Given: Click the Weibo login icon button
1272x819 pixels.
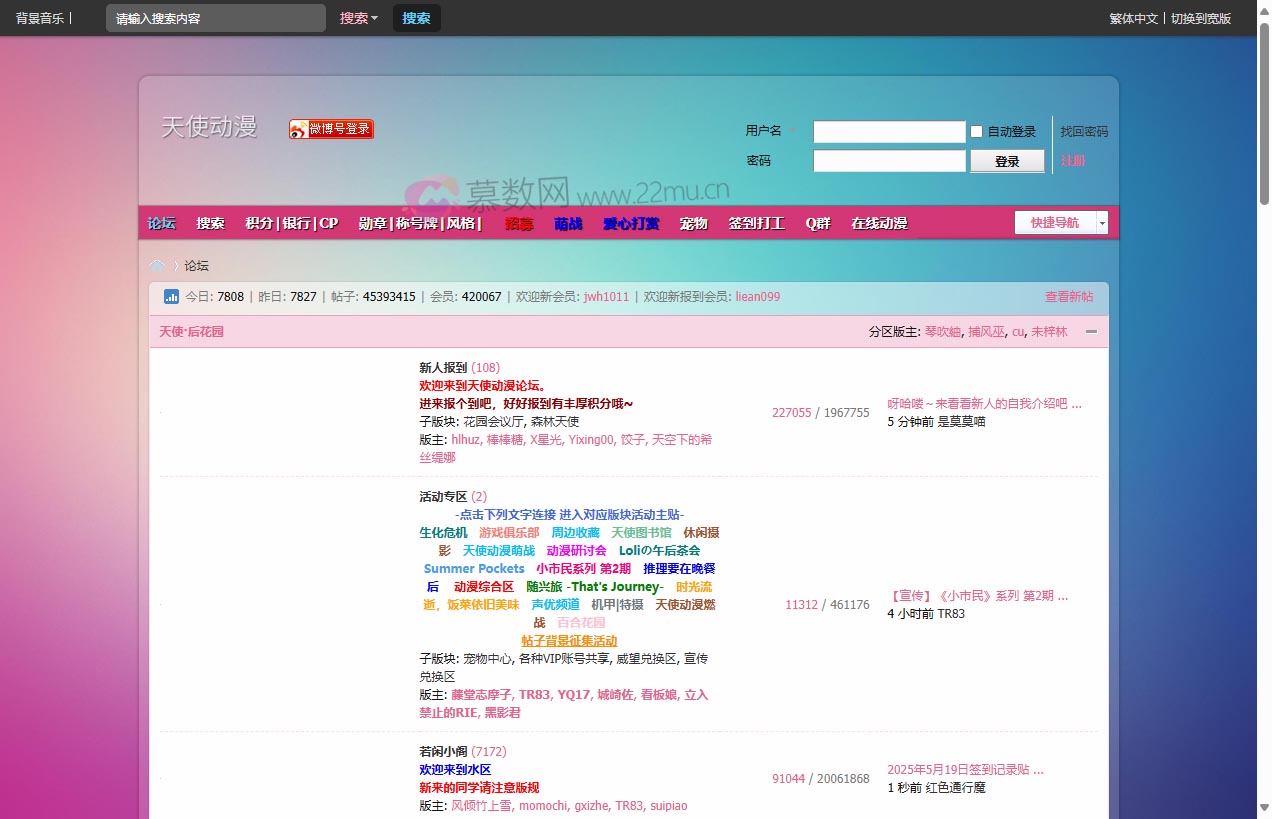Looking at the screenshot, I should click(x=331, y=129).
